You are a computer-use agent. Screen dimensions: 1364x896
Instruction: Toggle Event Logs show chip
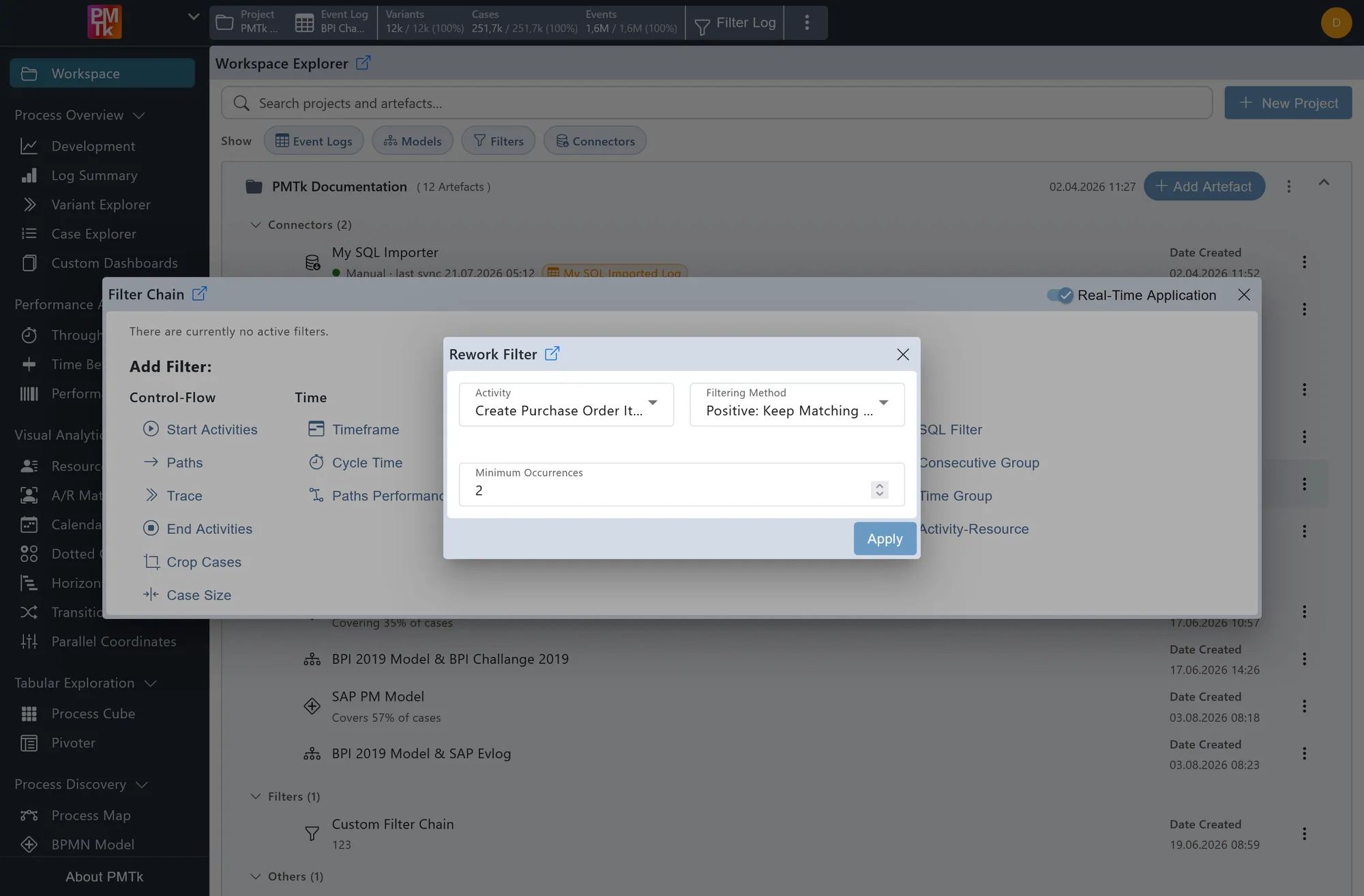314,140
